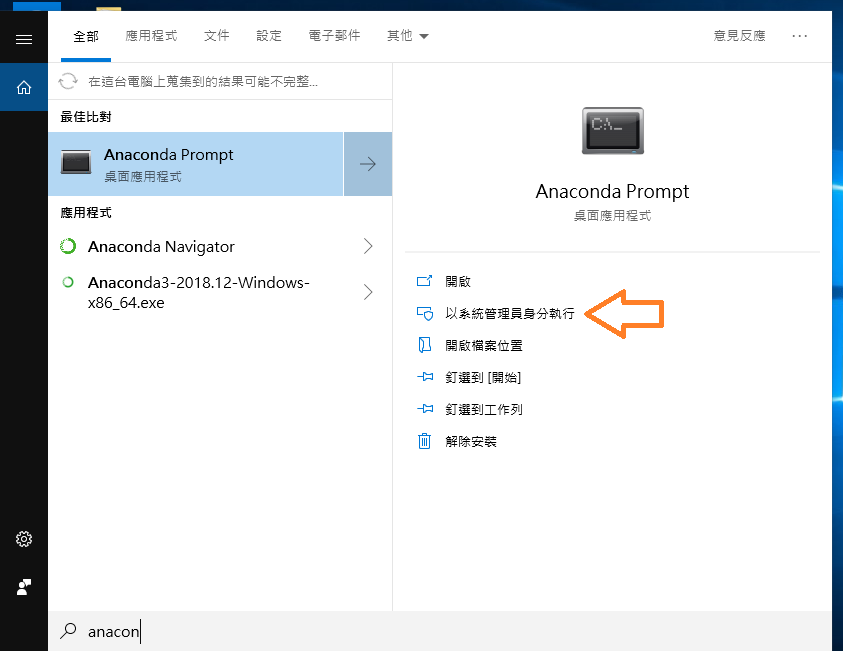Expand Anaconda Navigator chevron
This screenshot has height=651, width=843.
(x=368, y=246)
